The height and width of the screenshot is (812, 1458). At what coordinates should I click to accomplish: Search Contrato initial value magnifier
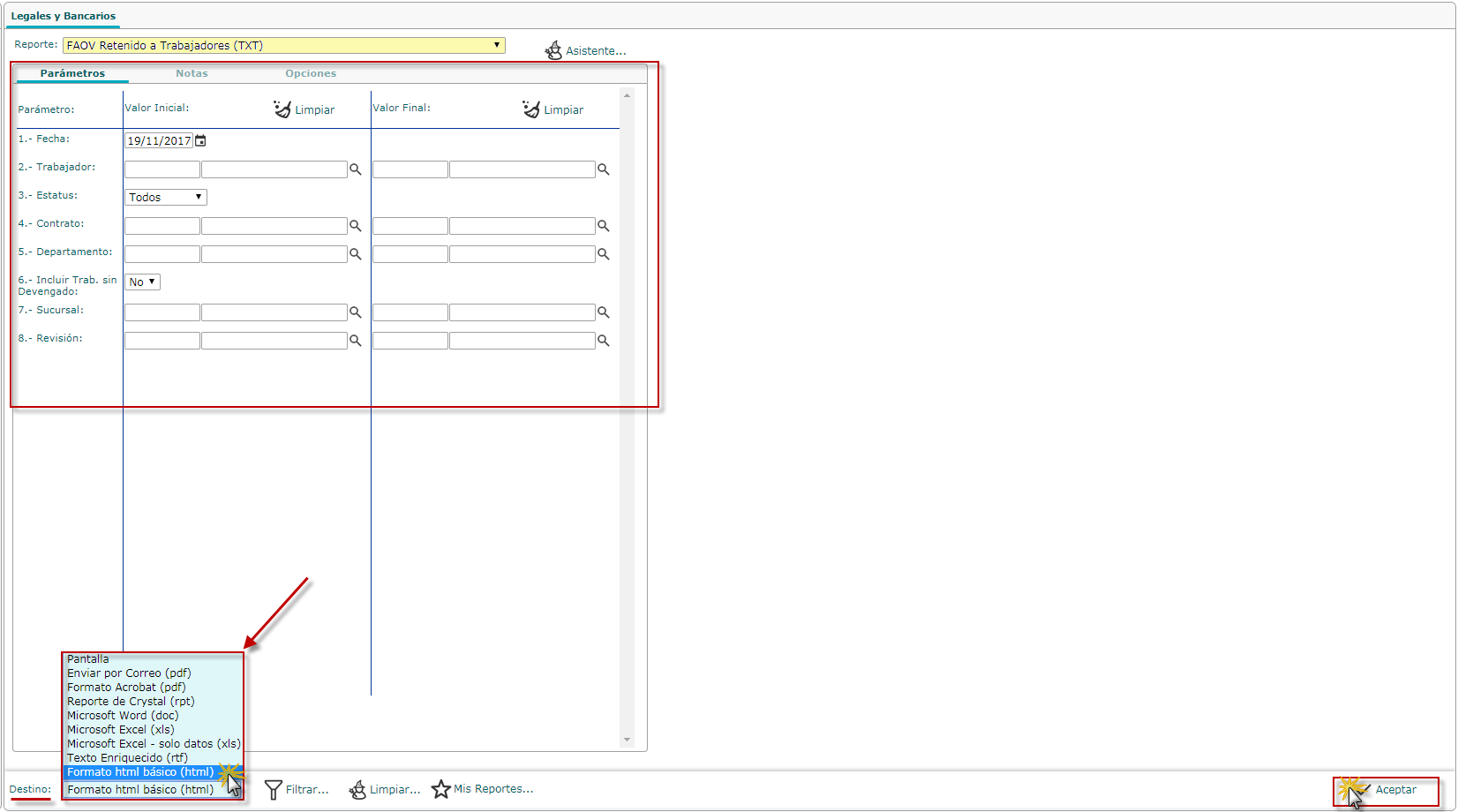(x=356, y=226)
